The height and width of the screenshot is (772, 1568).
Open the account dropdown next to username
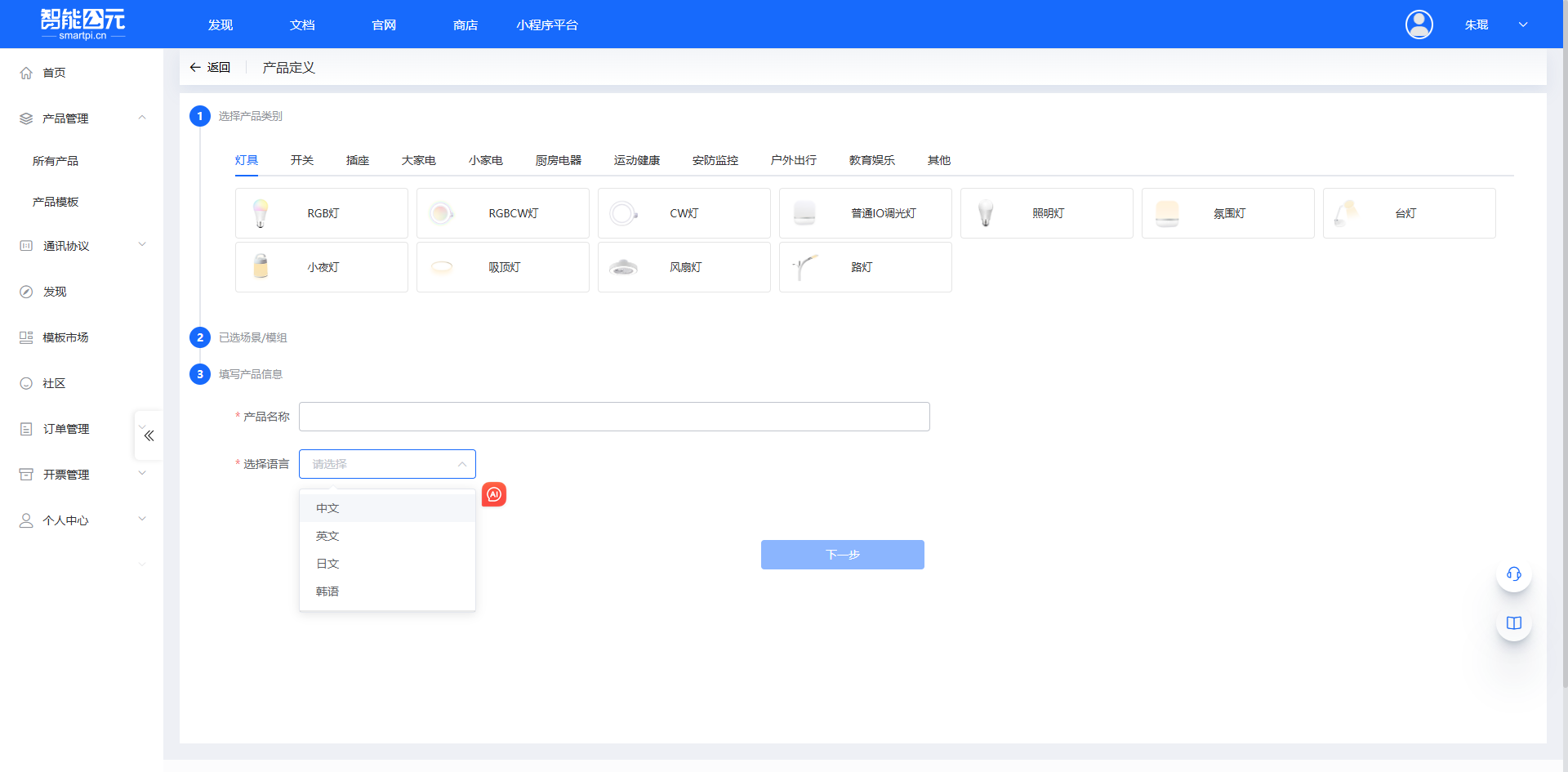coord(1523,25)
